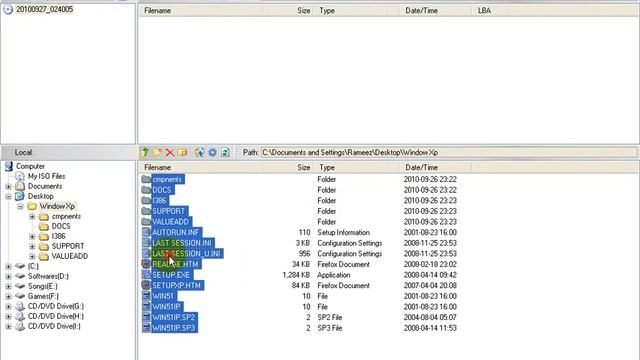The width and height of the screenshot is (640, 360).
Task: Click the Softwares(D:) drive icon
Action: (20, 276)
